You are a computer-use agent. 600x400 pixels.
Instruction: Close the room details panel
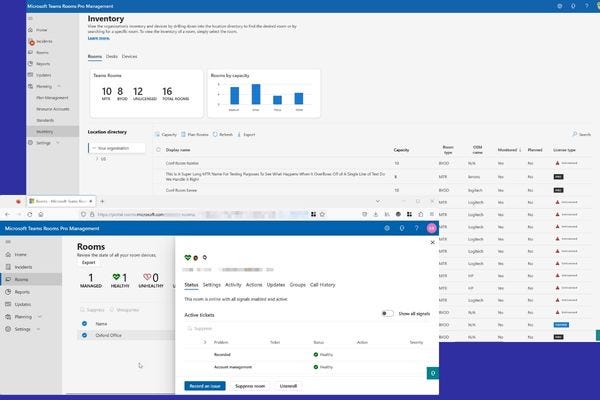coord(432,242)
